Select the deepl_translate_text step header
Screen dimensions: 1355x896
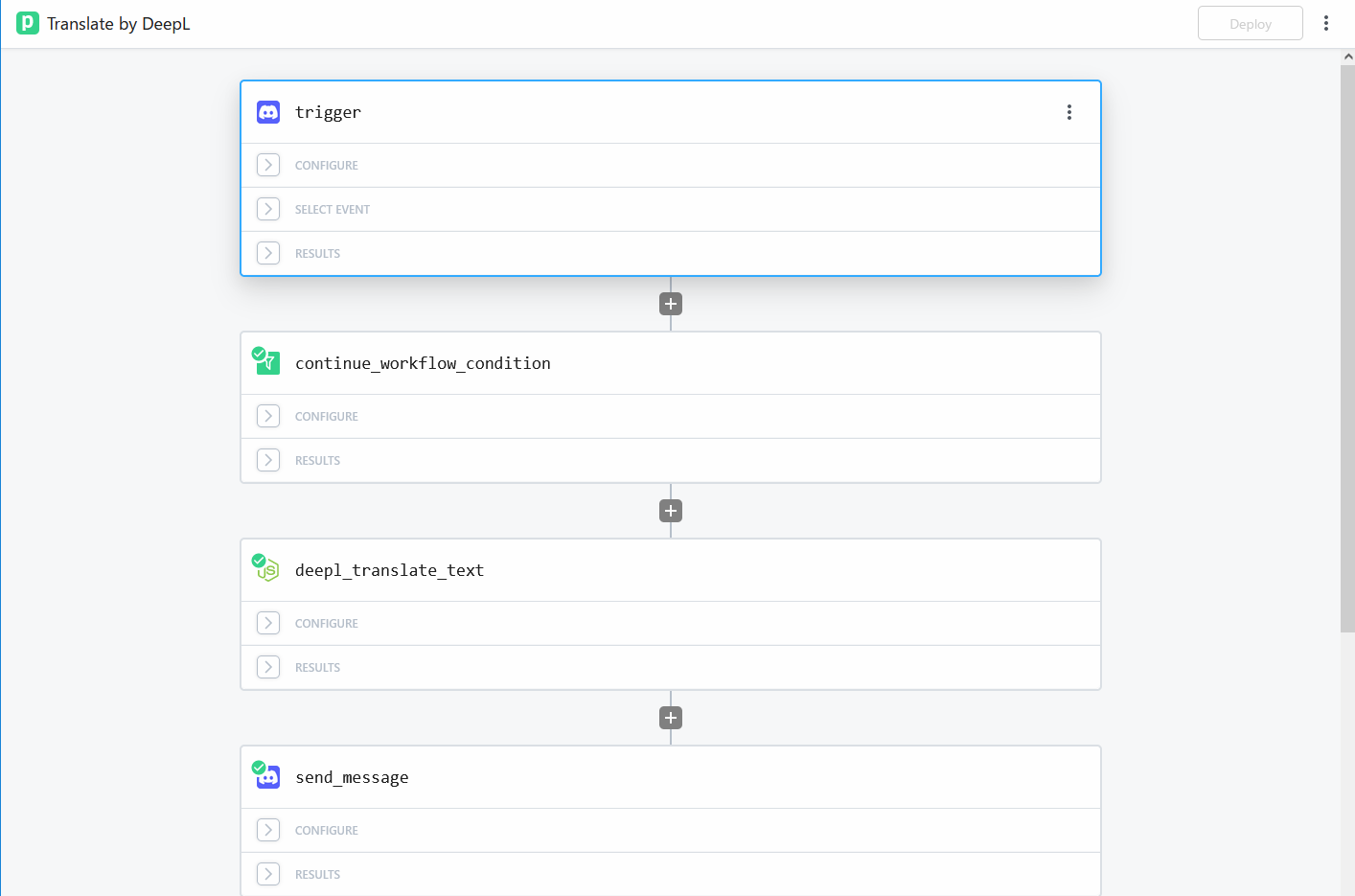tap(671, 570)
